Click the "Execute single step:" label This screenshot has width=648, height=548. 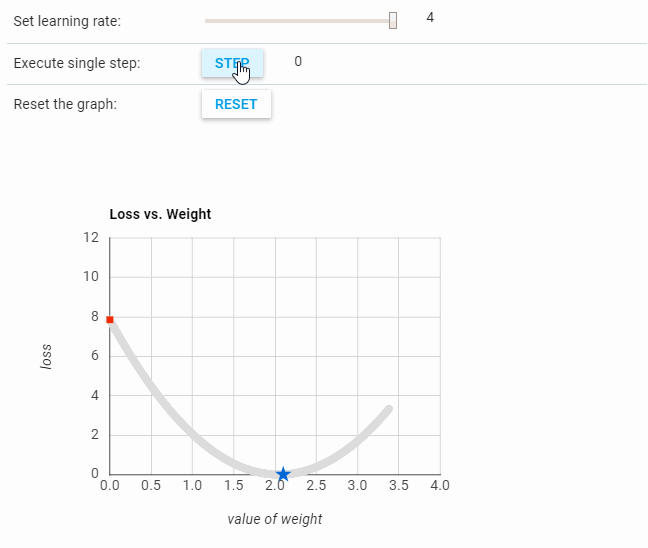[77, 63]
